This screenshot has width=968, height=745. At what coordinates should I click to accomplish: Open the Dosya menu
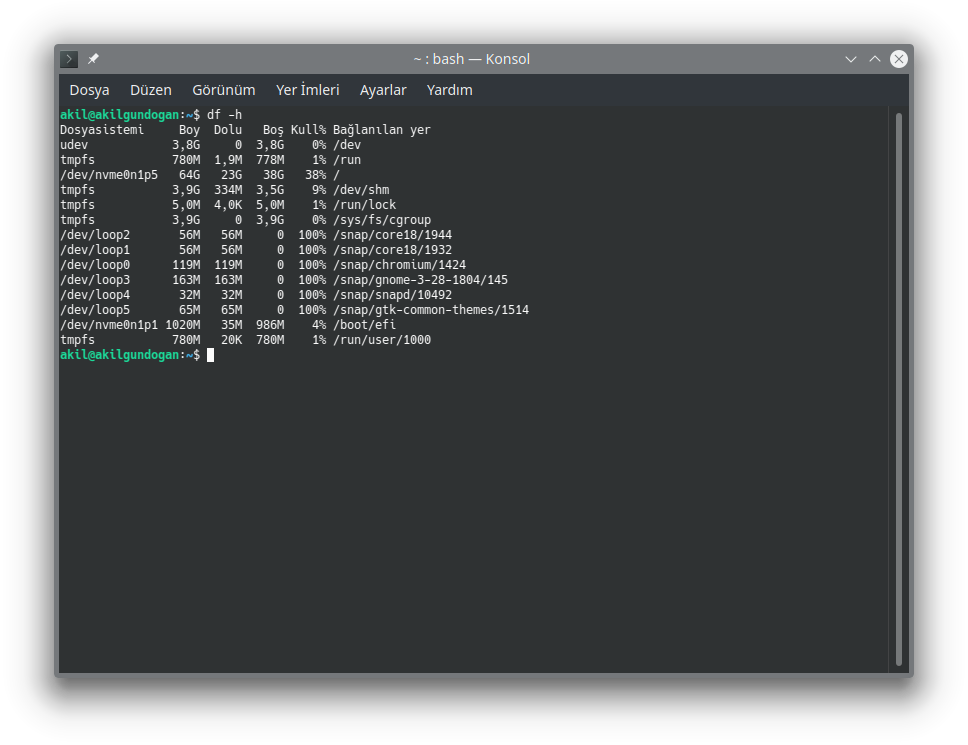(90, 90)
